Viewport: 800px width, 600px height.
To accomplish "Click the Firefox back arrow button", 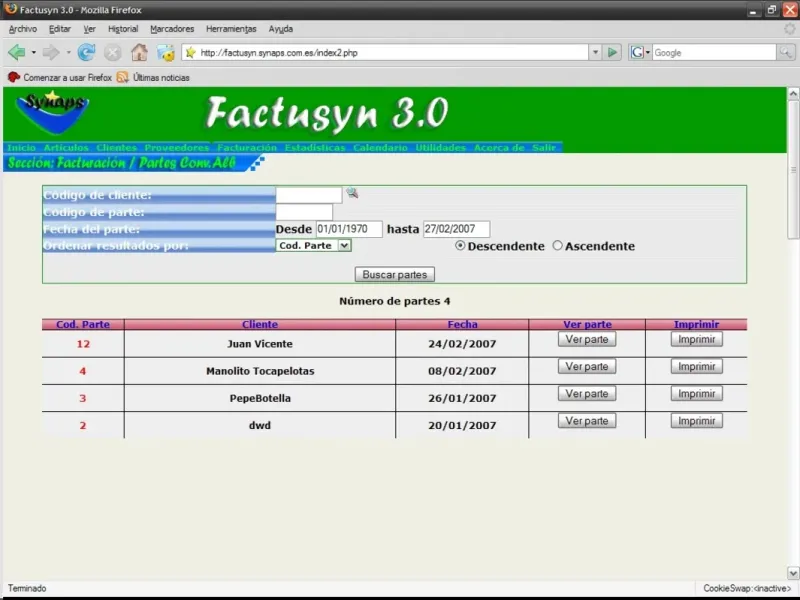I will coord(16,52).
